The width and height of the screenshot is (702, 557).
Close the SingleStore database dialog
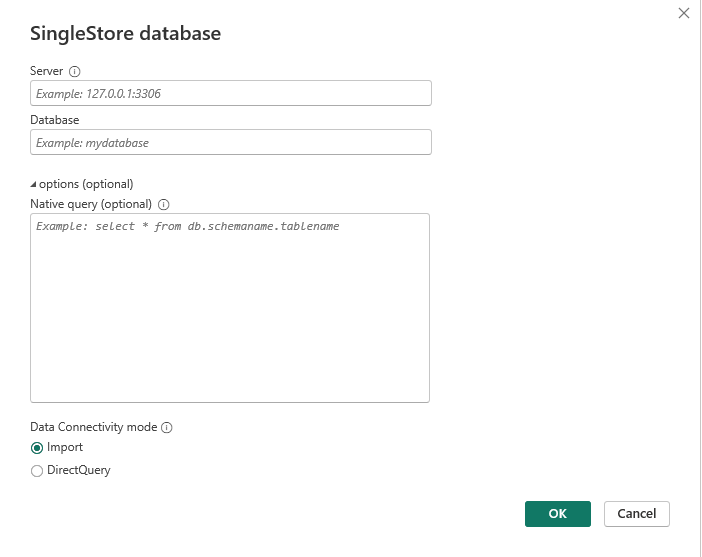coord(684,13)
